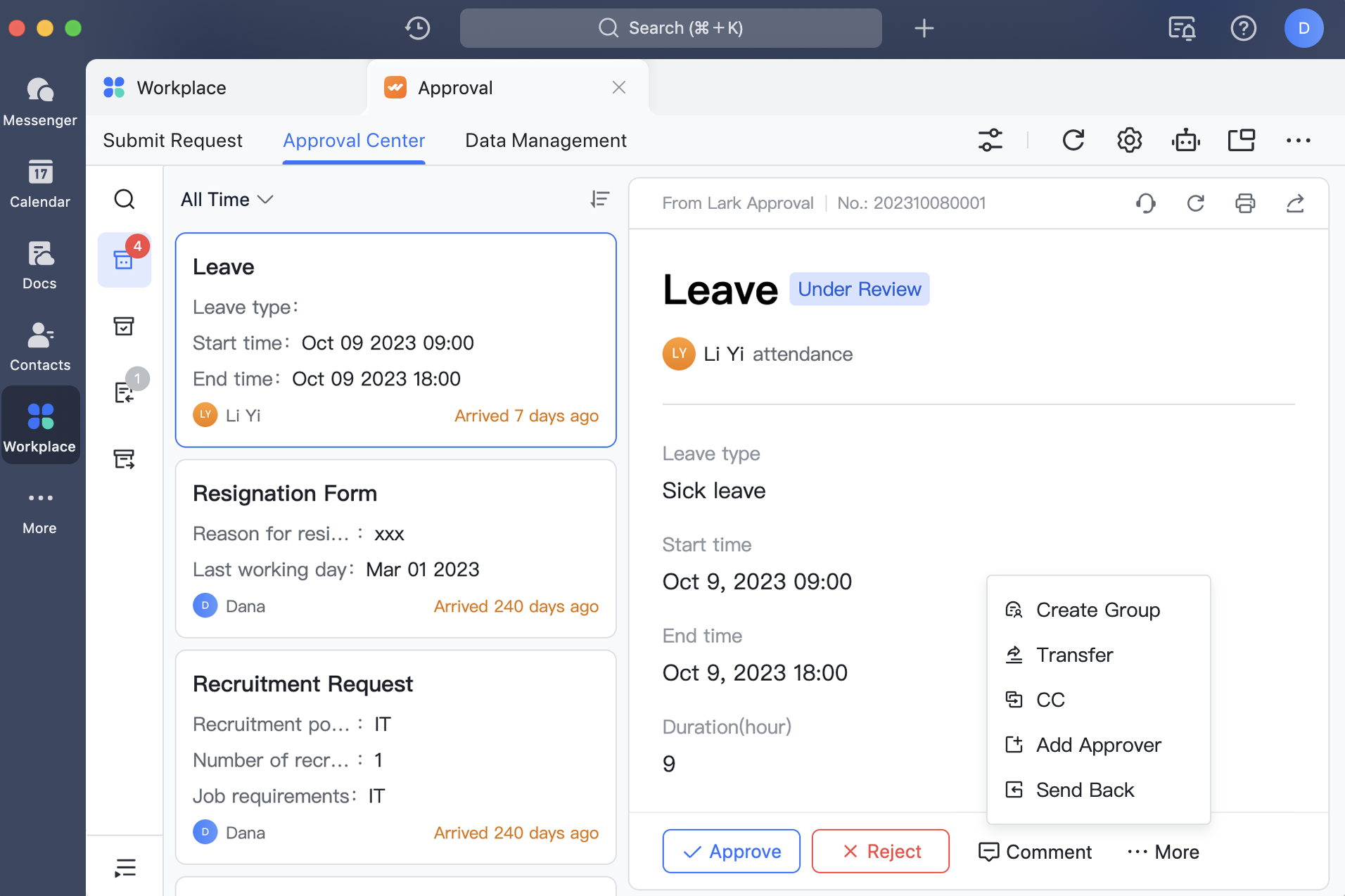Share the leave request using export arrow
This screenshot has height=896, width=1345.
click(x=1295, y=203)
